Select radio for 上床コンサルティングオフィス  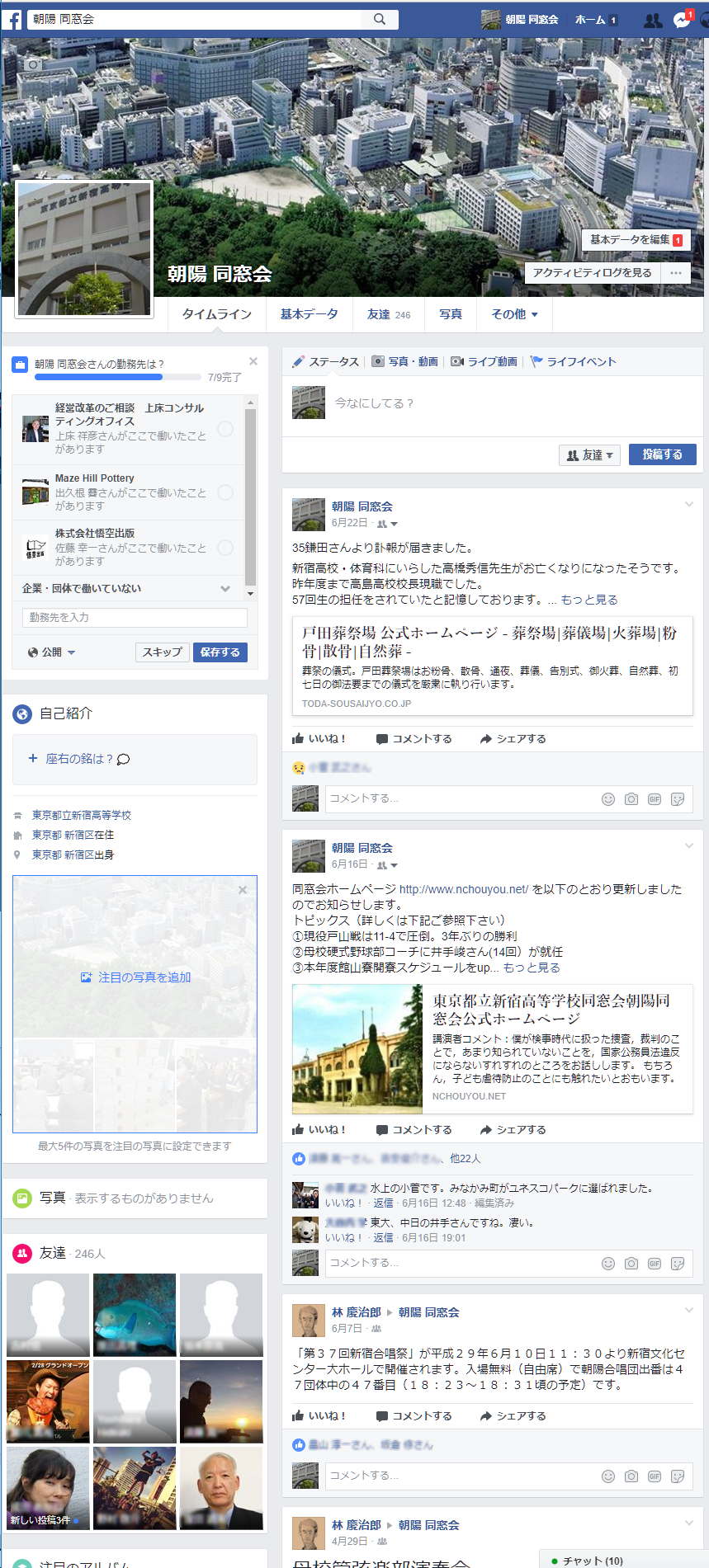225,429
